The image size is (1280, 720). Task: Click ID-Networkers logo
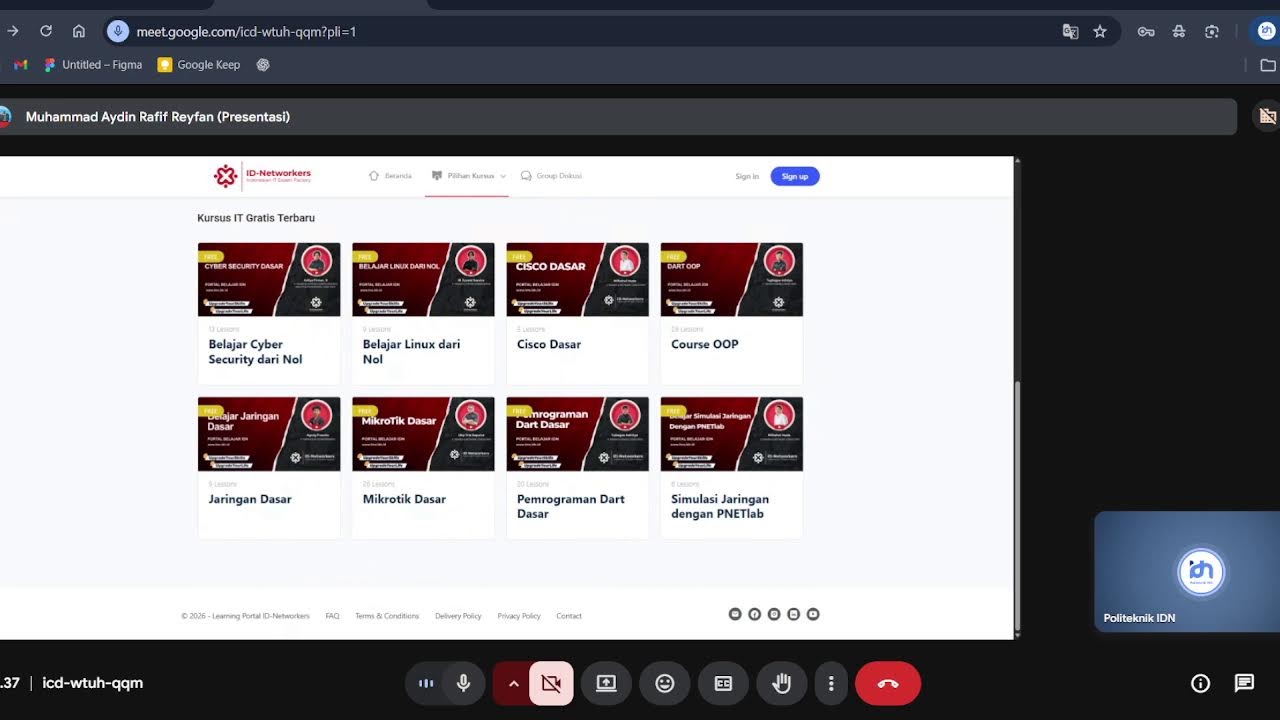click(x=262, y=176)
